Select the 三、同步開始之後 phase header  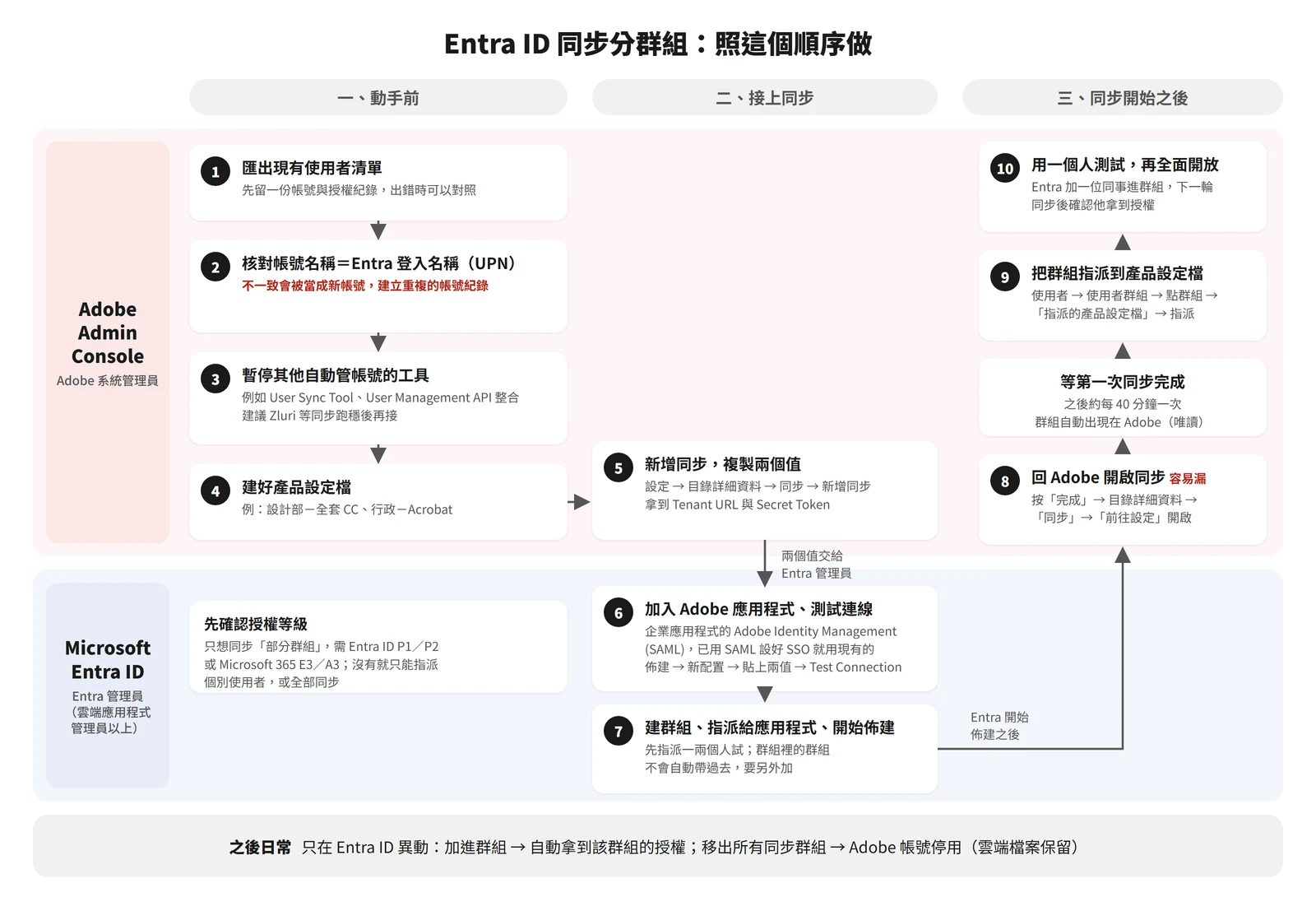(1123, 98)
